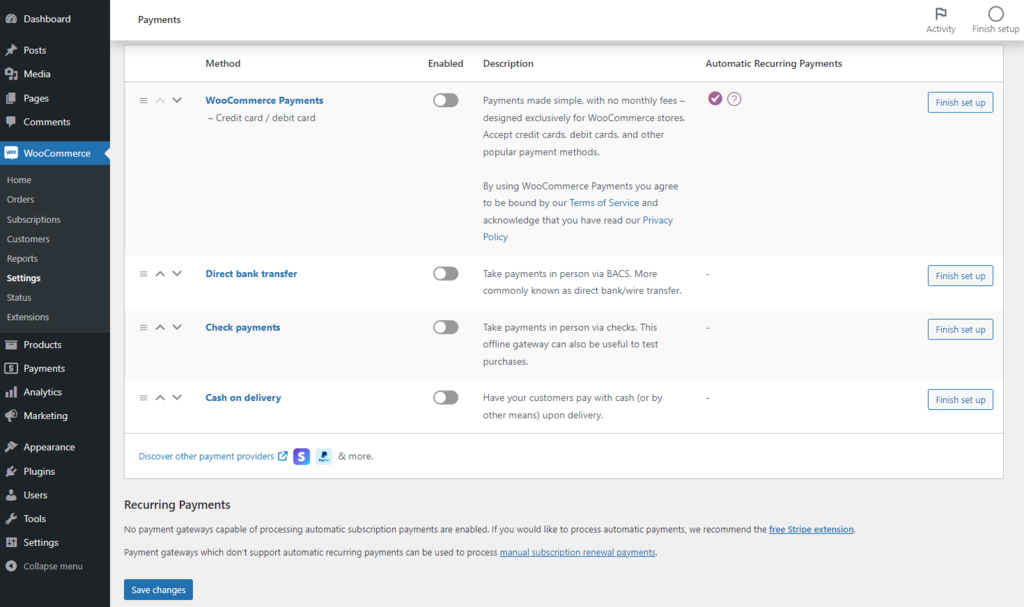Move Check payments up
The image size is (1024, 607).
(x=160, y=327)
